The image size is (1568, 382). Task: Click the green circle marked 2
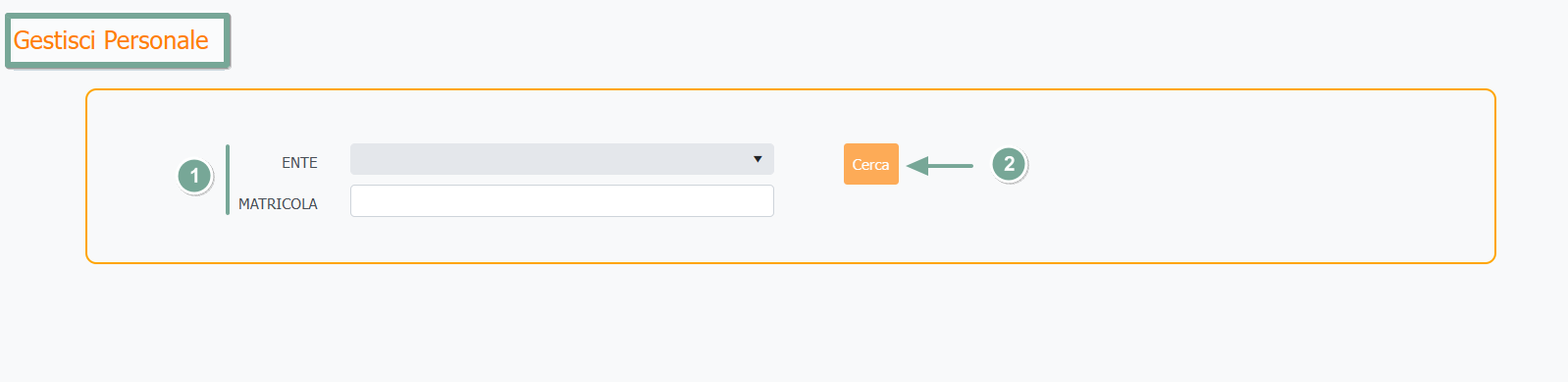(x=1009, y=164)
